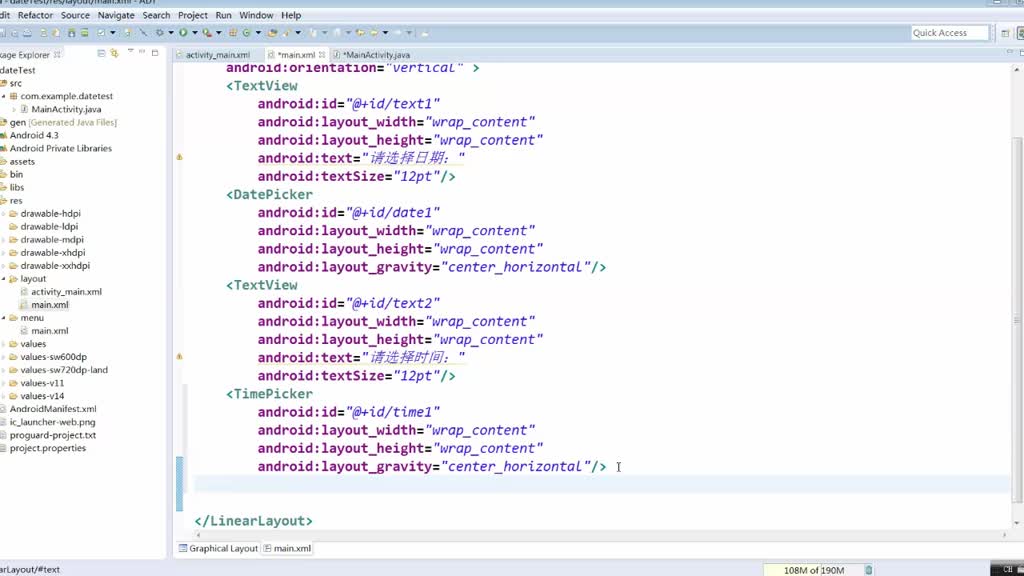Open the Package Explorer View Menu
The width and height of the screenshot is (1024, 576).
[130, 51]
